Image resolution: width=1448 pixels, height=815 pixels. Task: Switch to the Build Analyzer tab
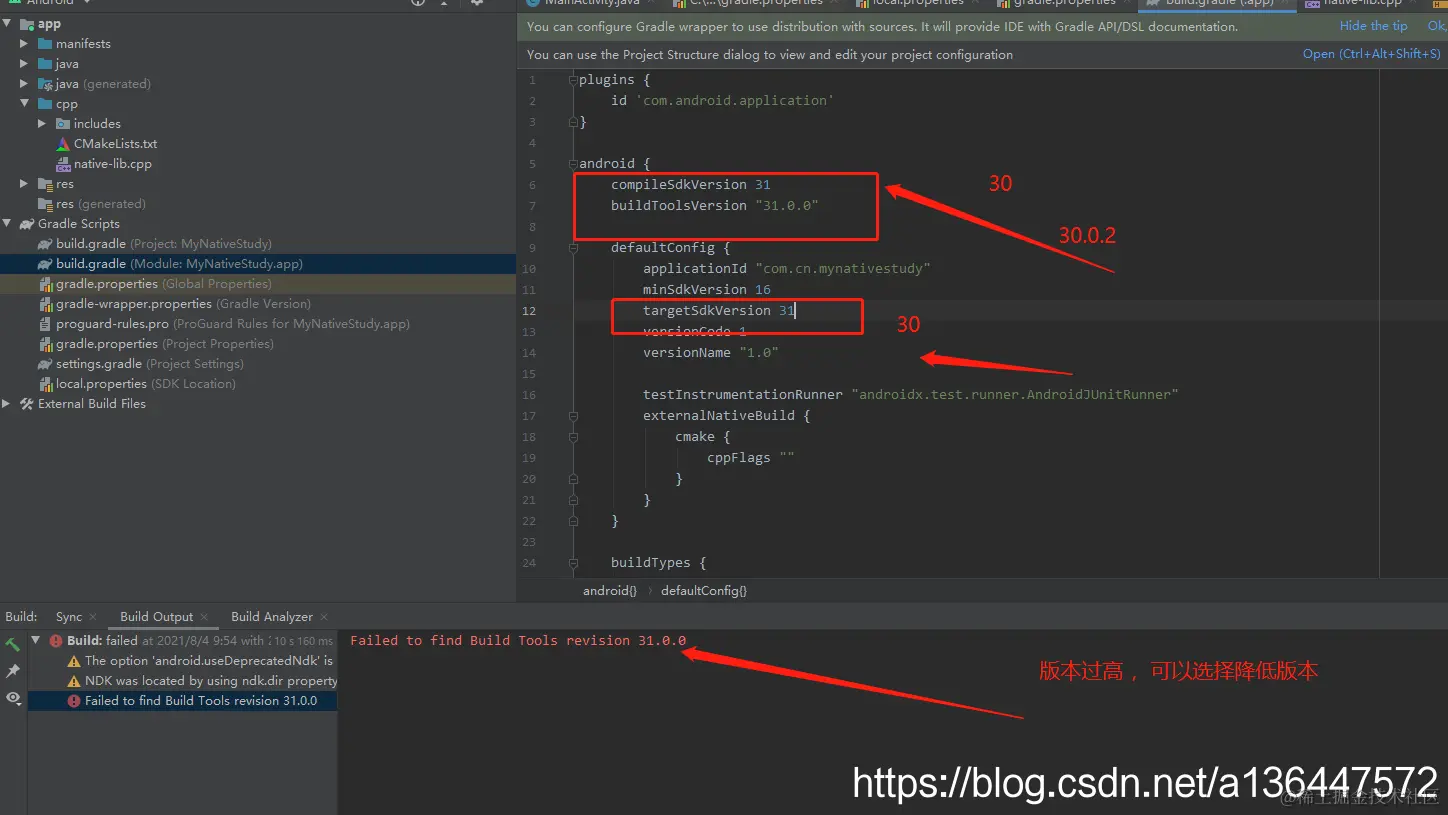272,617
